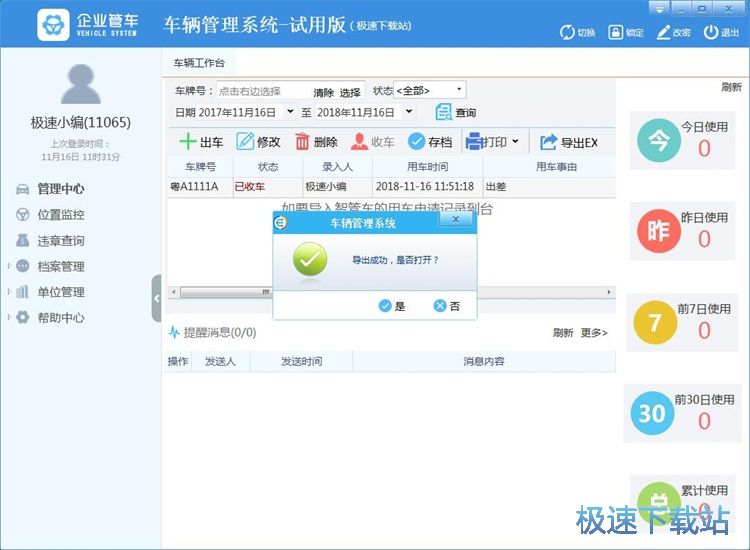The height and width of the screenshot is (550, 750).
Task: Click the 收车 person icon
Action: tap(360, 142)
